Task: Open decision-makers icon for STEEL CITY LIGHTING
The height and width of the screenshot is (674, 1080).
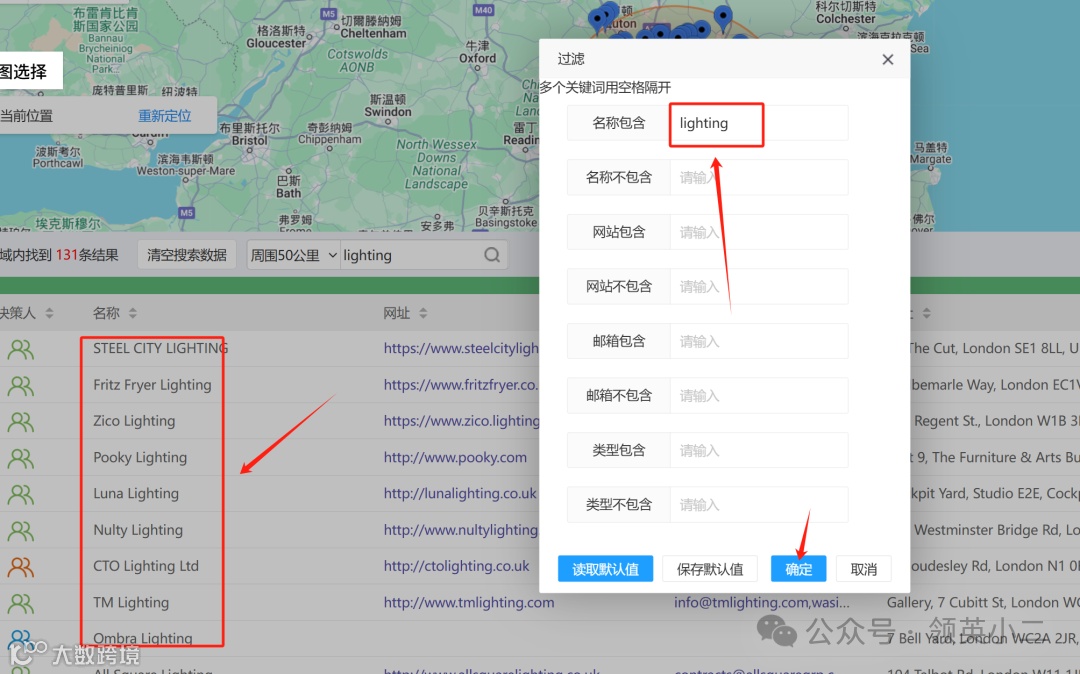Action: [21, 350]
